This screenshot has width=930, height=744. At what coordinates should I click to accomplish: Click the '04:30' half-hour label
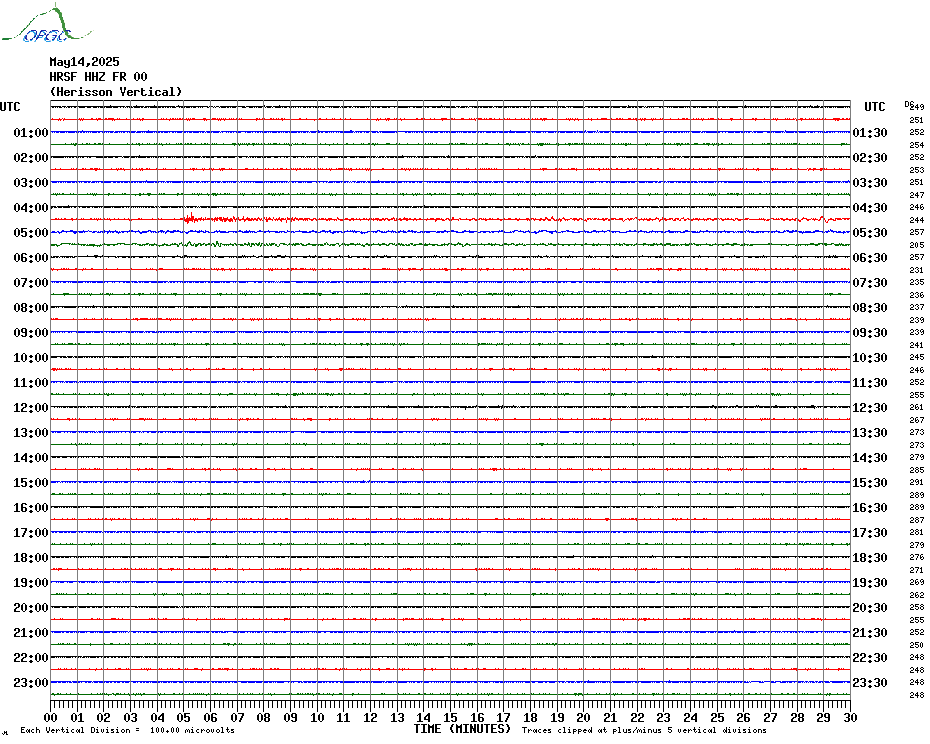tap(870, 208)
